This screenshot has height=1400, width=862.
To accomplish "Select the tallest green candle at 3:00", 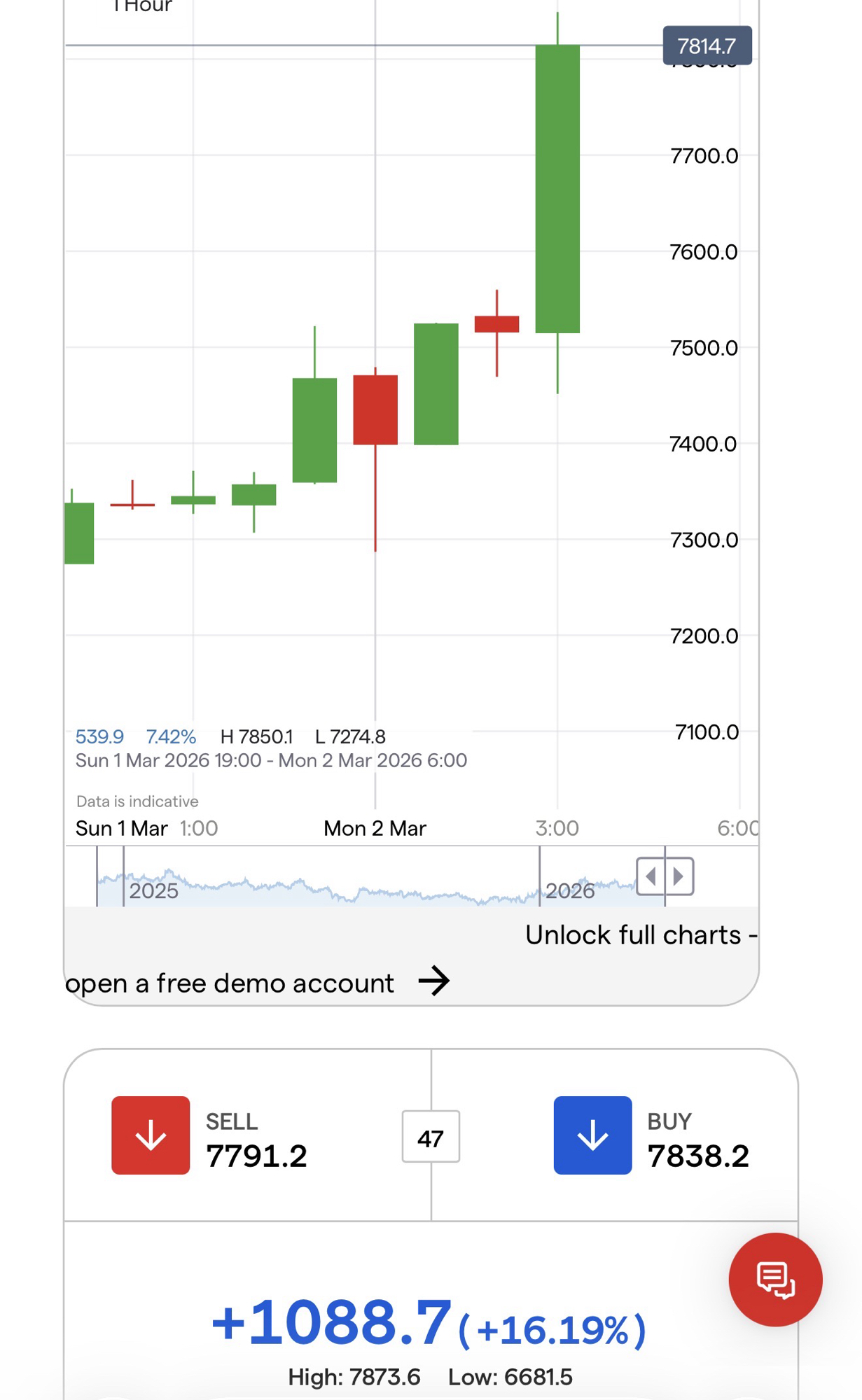I will (x=557, y=189).
